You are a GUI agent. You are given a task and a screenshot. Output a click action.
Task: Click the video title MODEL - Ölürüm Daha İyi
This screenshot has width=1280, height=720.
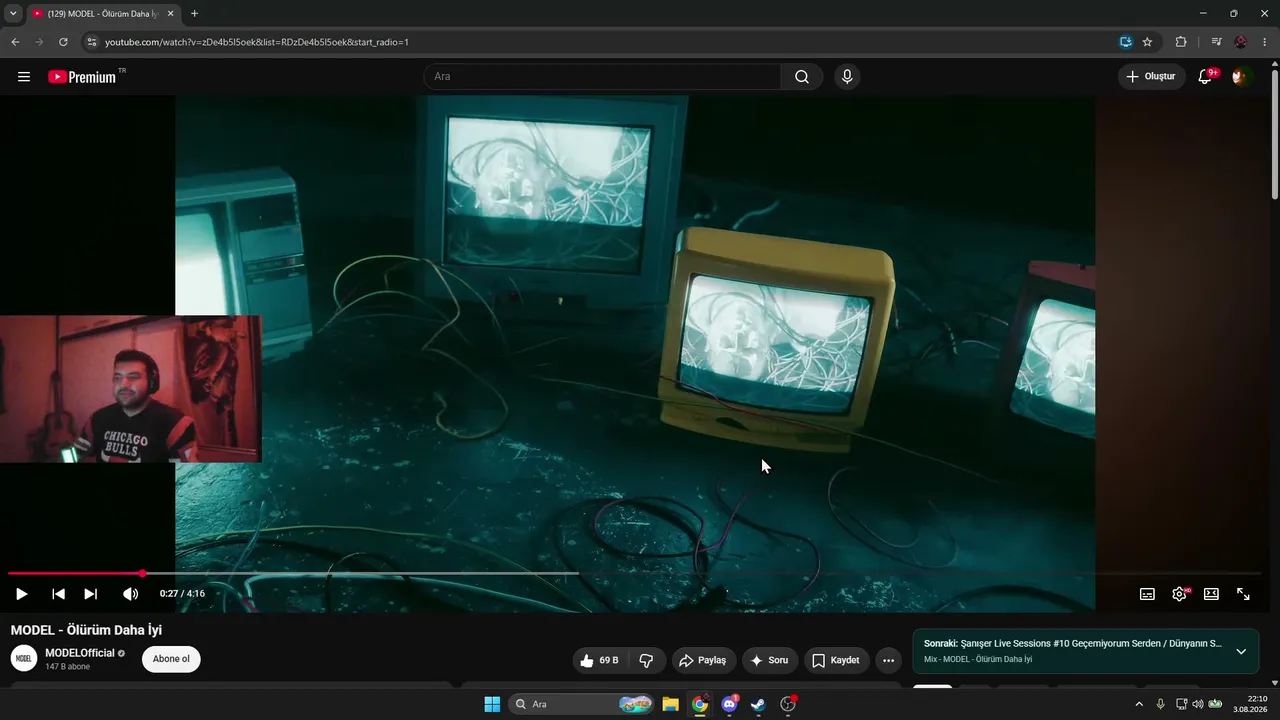pyautogui.click(x=86, y=630)
